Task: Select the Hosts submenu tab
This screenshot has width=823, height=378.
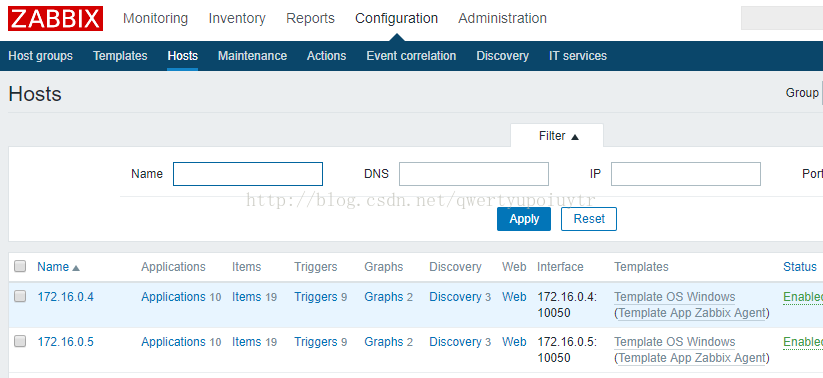Action: click(183, 56)
